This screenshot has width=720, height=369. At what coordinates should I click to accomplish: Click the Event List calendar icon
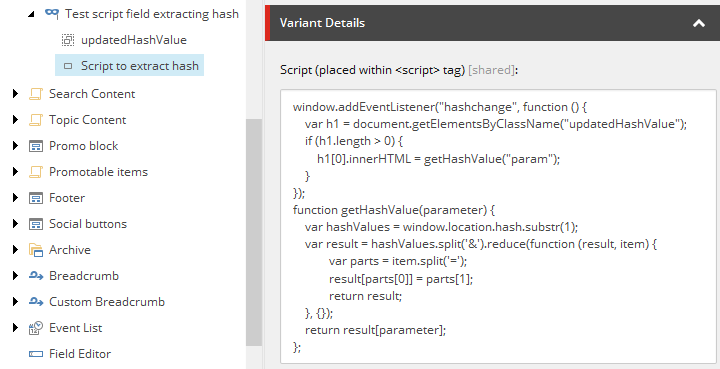point(35,328)
